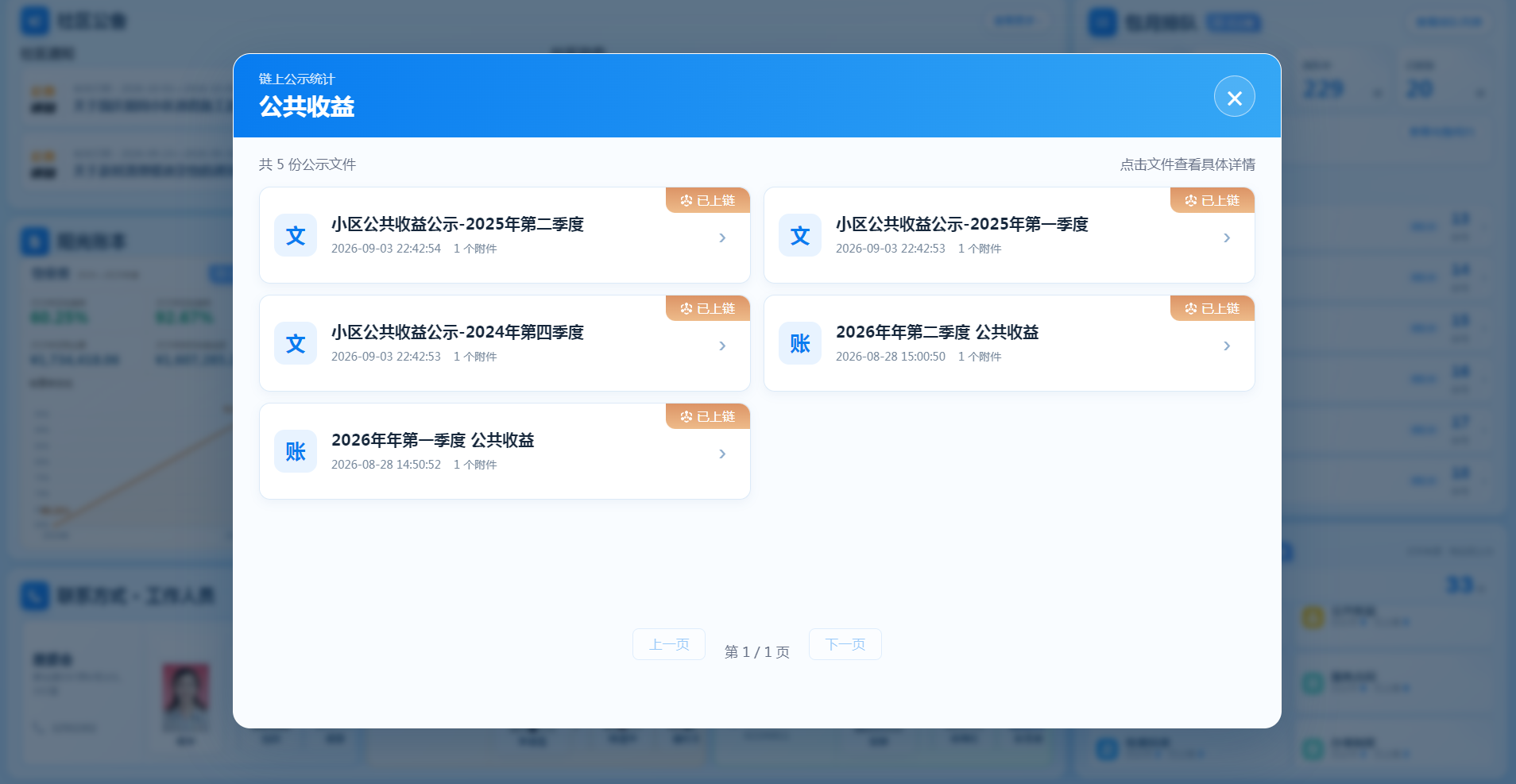Click timestamp 2026-09-03 22:42:54
The height and width of the screenshot is (784, 1516).
pyautogui.click(x=386, y=249)
